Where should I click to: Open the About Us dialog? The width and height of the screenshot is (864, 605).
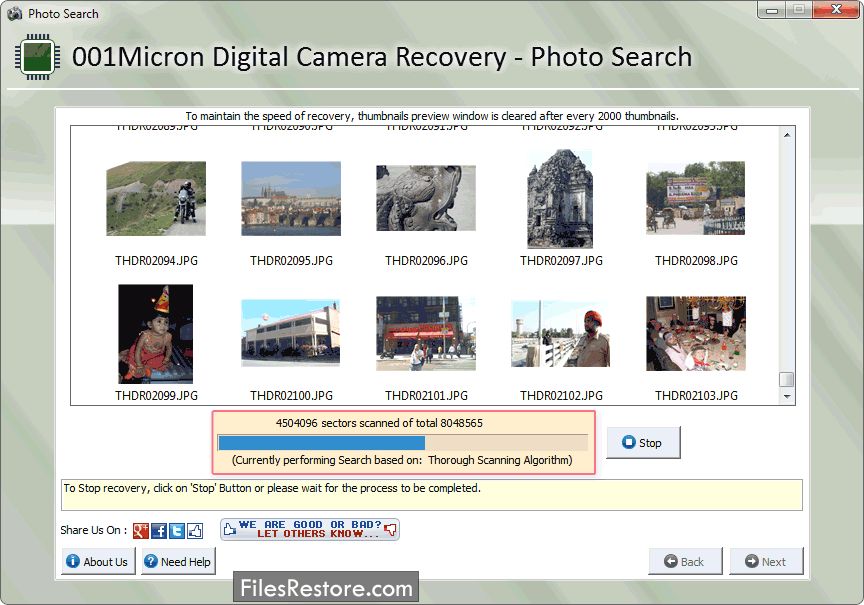point(98,561)
